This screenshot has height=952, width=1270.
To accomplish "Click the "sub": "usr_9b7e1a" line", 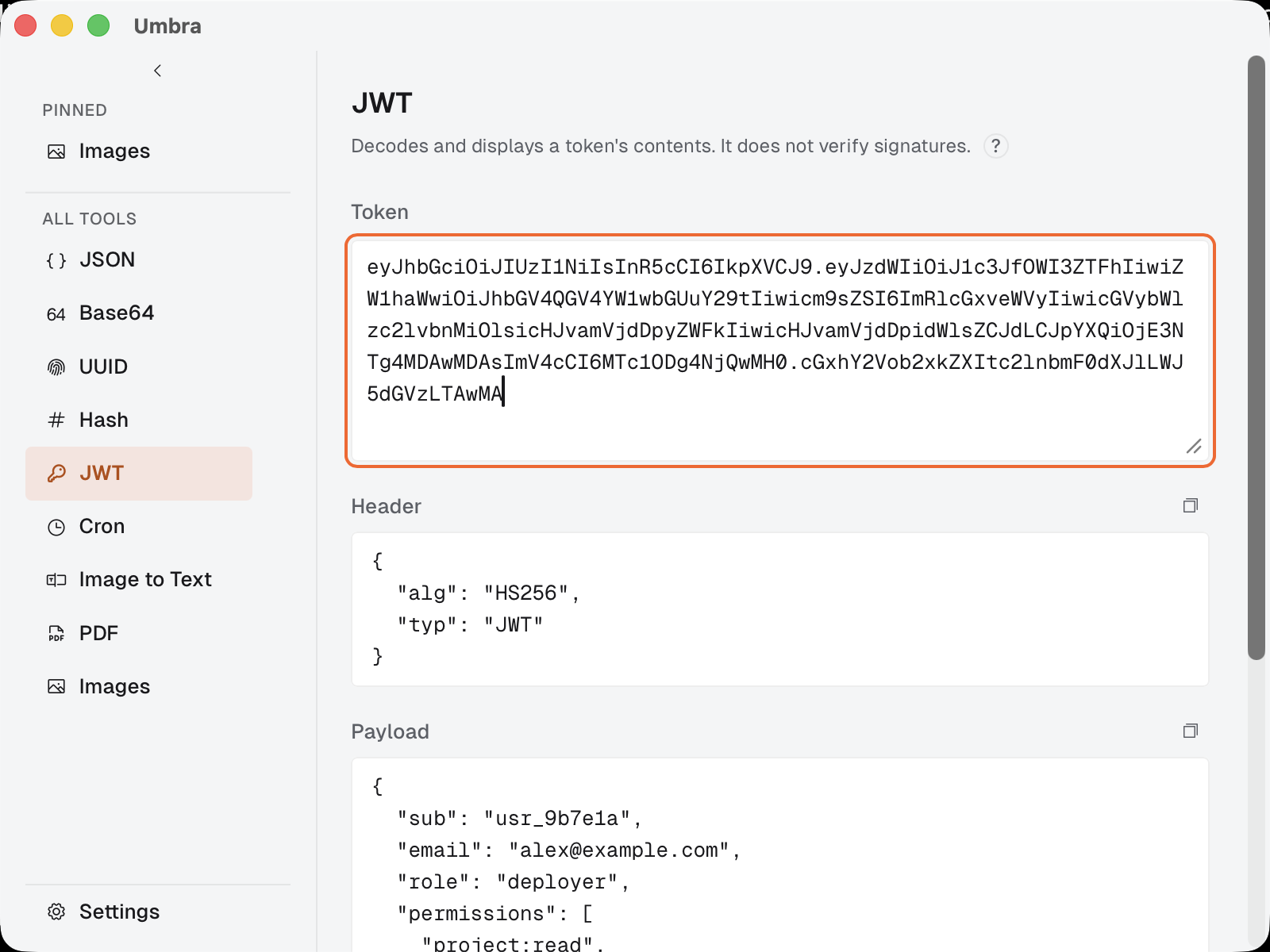I will (520, 819).
